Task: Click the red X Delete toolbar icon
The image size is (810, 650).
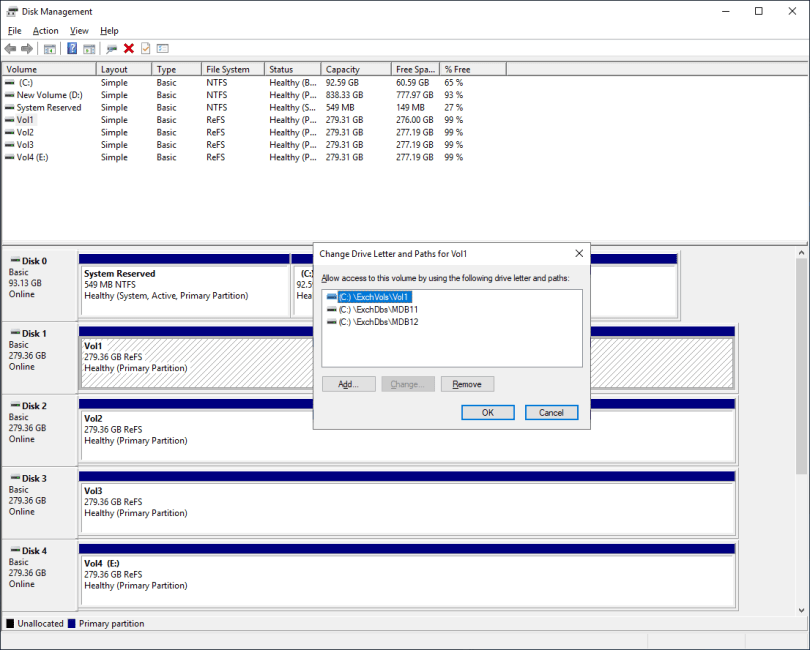Action: click(x=129, y=48)
